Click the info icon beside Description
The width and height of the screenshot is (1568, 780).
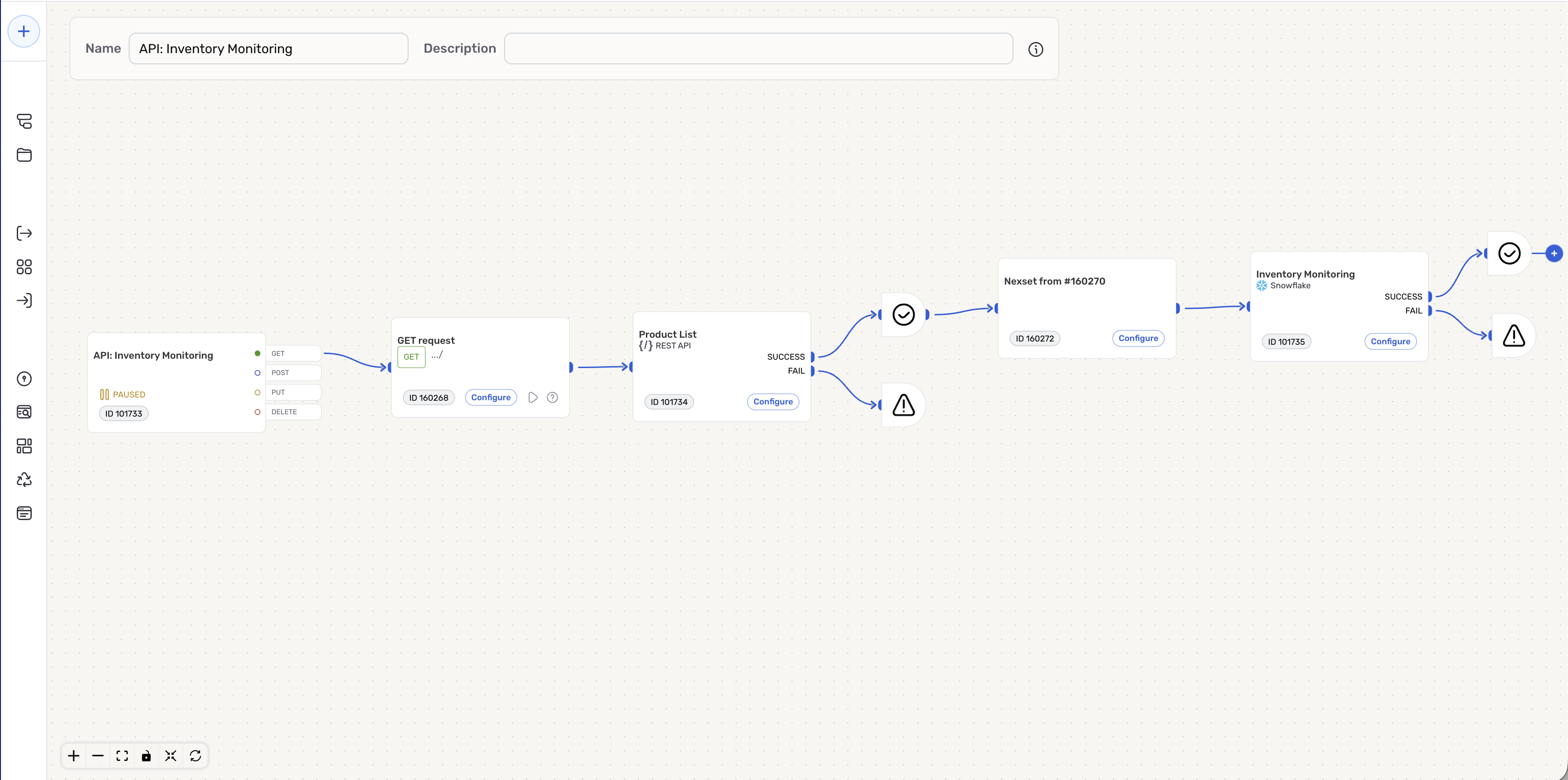pyautogui.click(x=1035, y=49)
